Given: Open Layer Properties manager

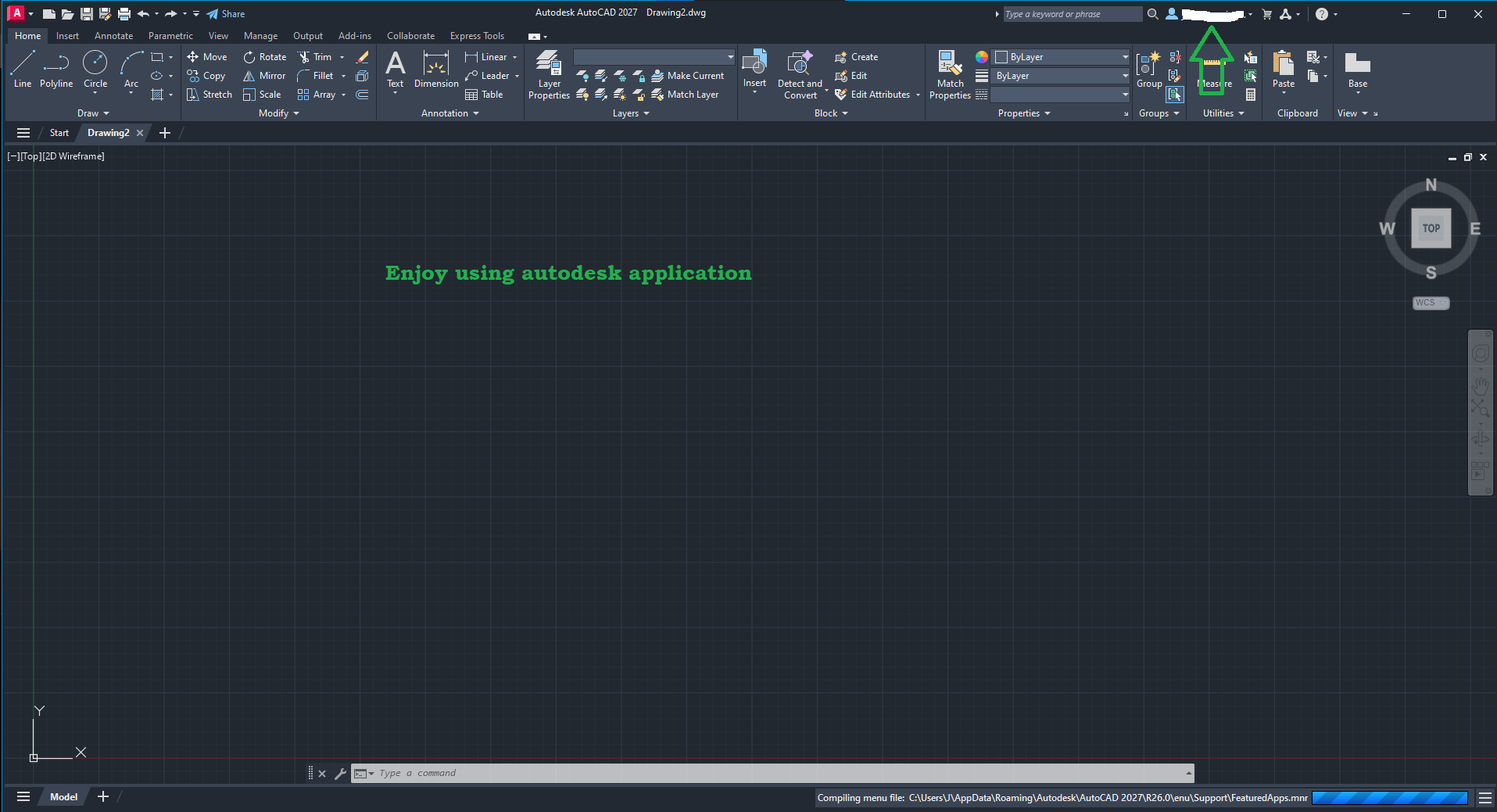Looking at the screenshot, I should point(549,75).
